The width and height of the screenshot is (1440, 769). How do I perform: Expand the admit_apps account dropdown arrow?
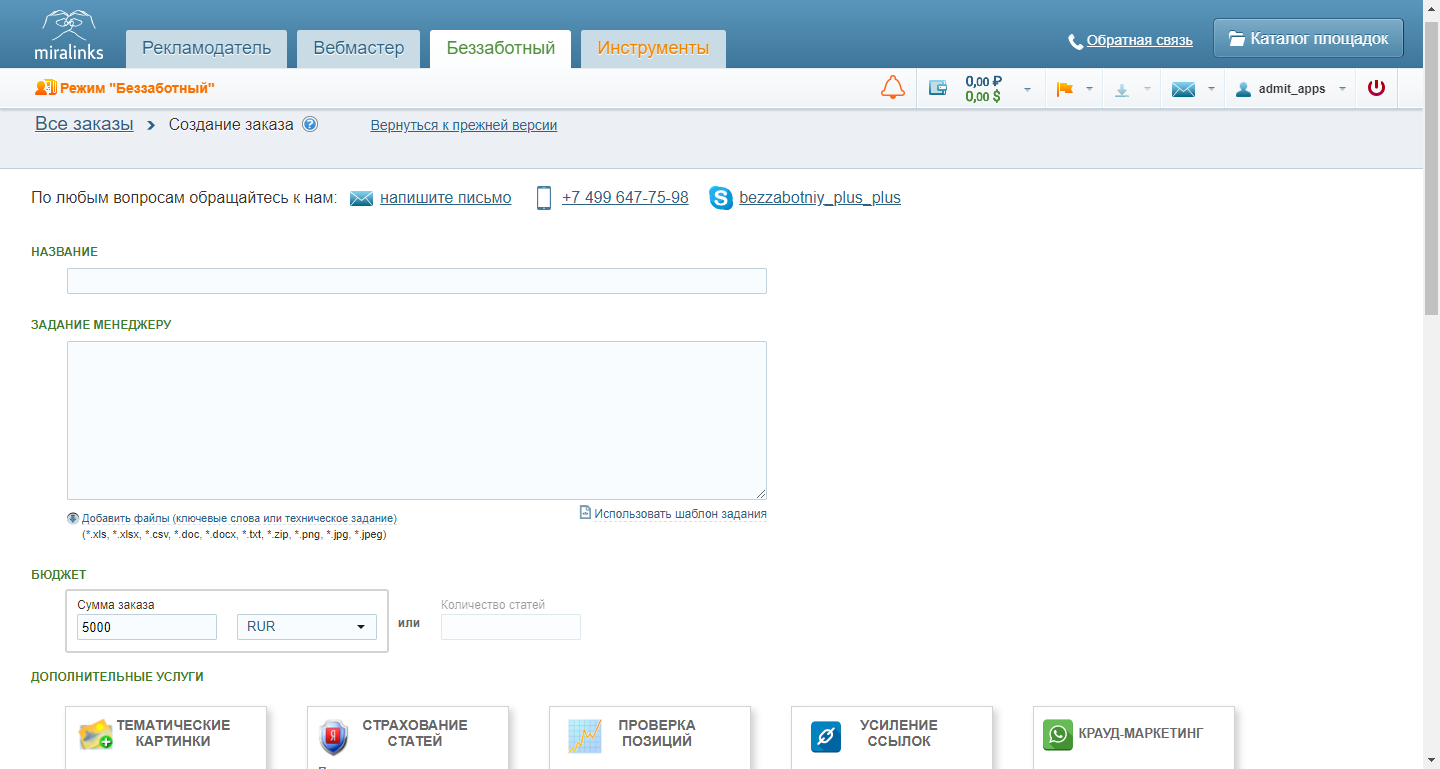click(1342, 90)
